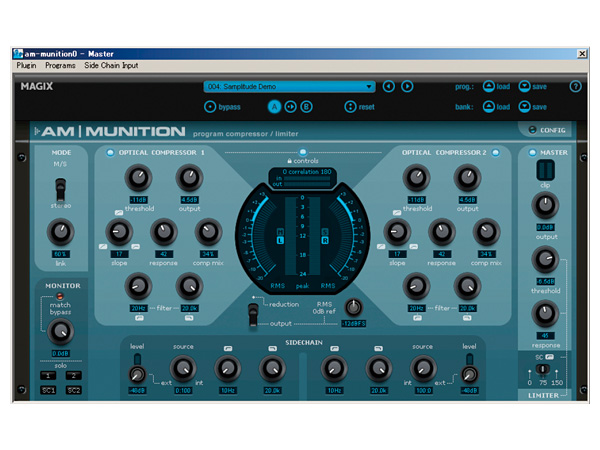Toggle the bypass button

210,107
